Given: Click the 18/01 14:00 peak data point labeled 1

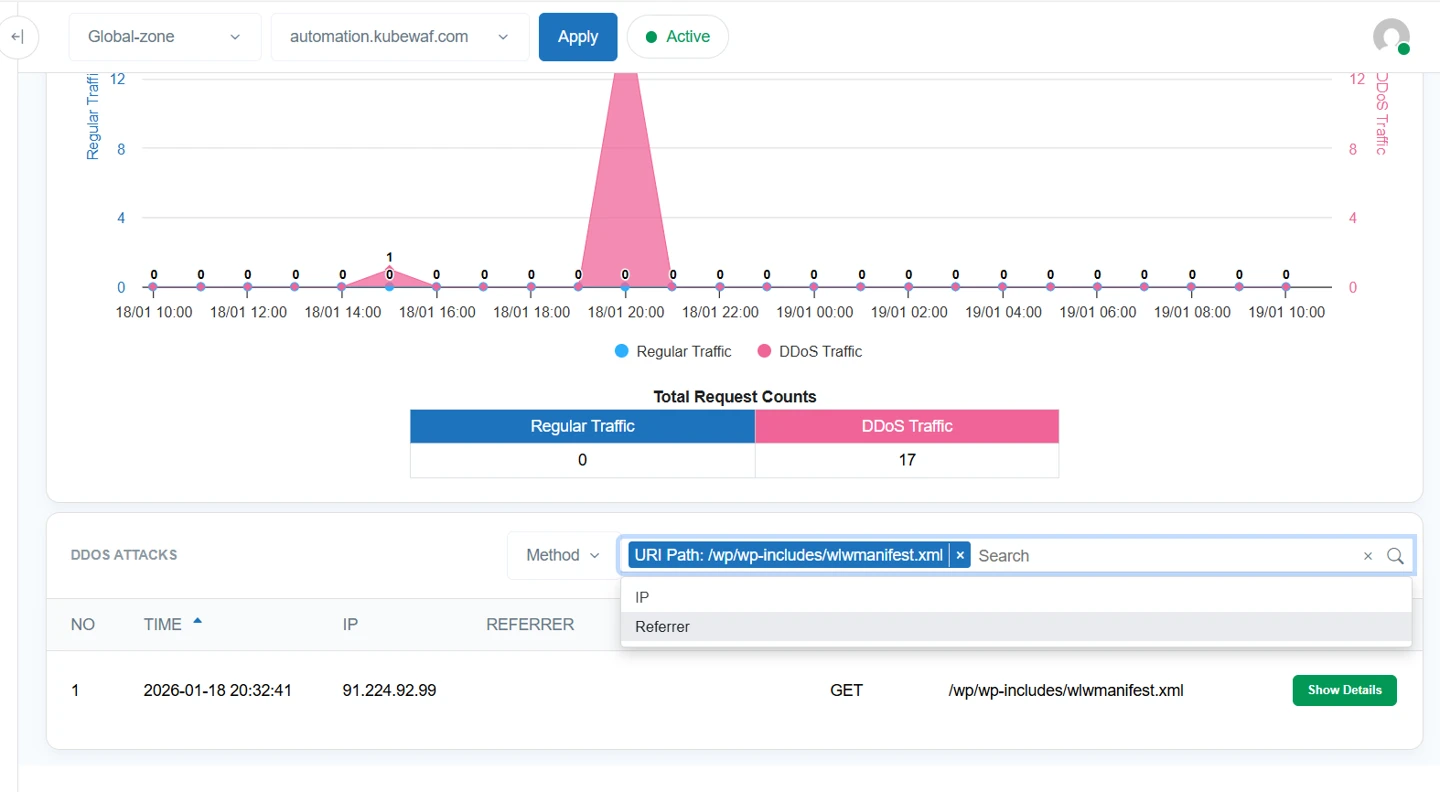Looking at the screenshot, I should [389, 270].
